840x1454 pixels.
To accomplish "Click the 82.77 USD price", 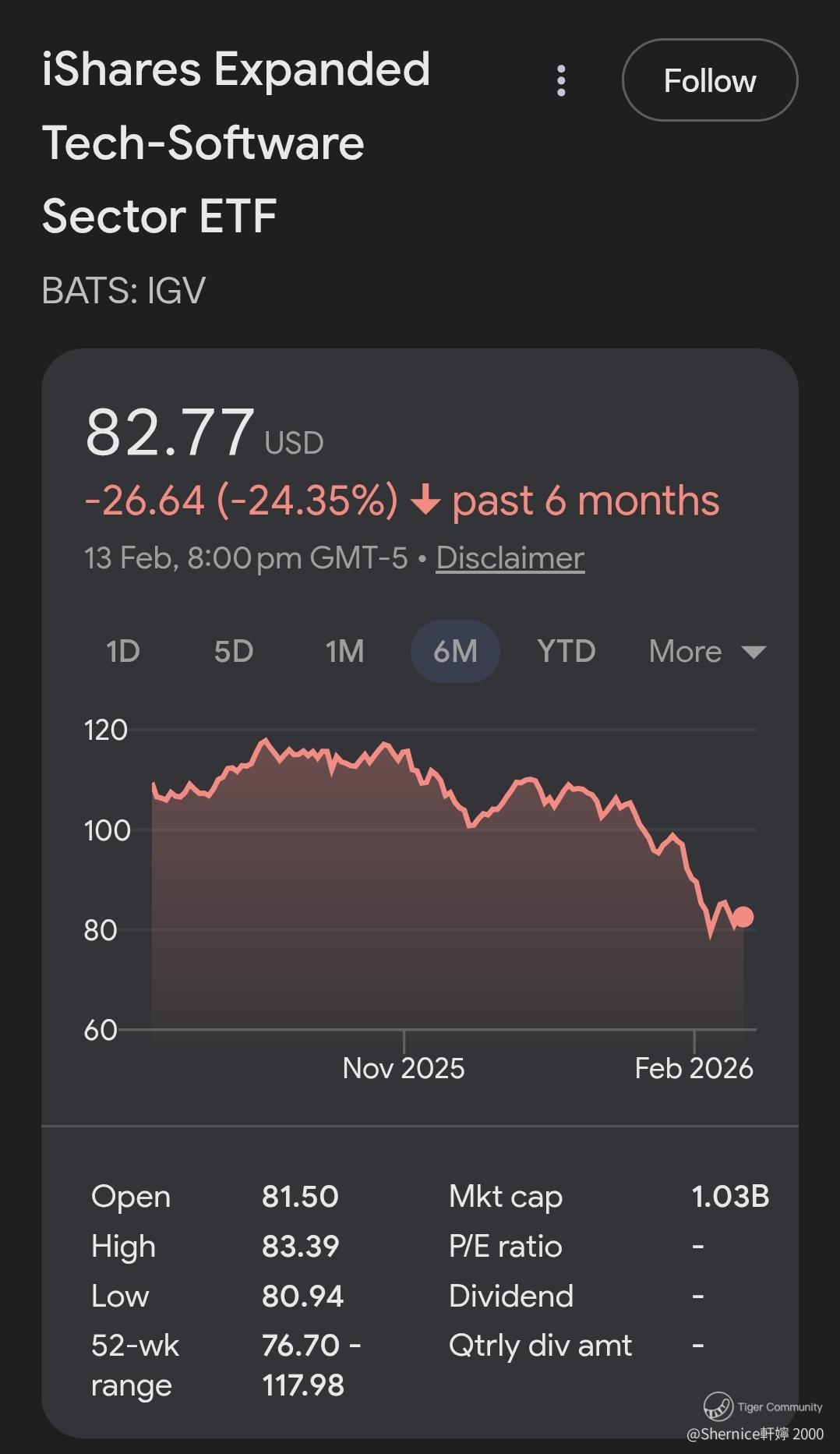I will coord(170,433).
